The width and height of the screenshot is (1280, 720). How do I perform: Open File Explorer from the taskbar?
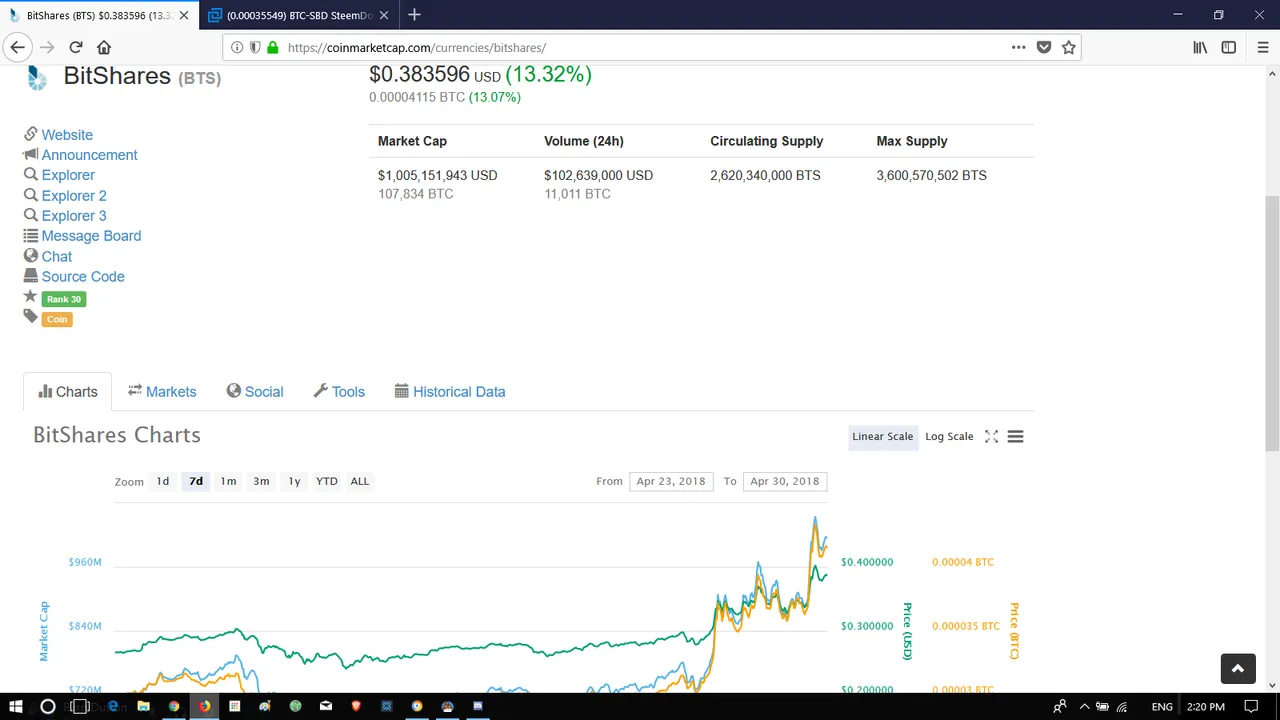click(143, 706)
